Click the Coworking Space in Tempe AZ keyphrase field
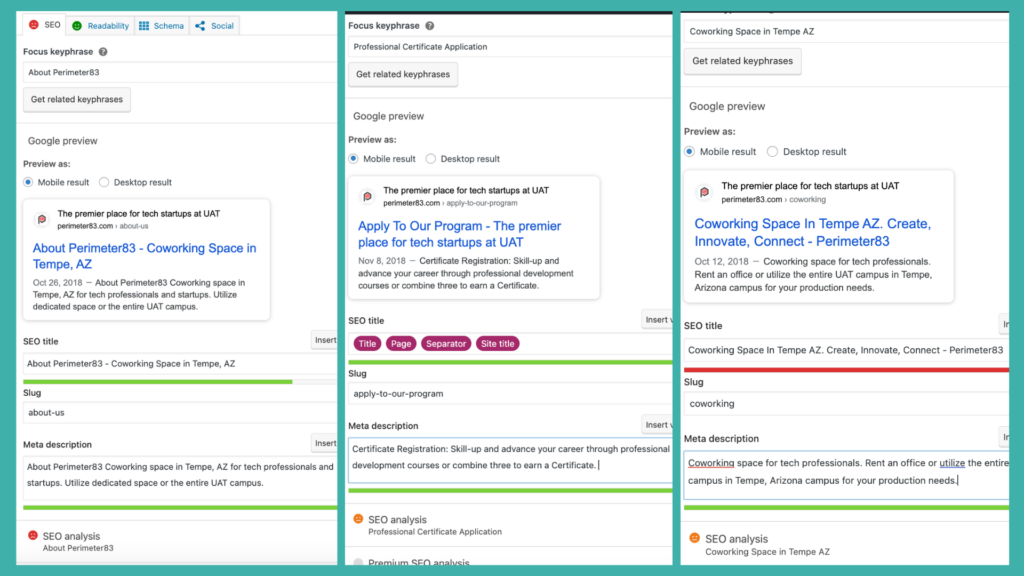1024x576 pixels. click(846, 31)
